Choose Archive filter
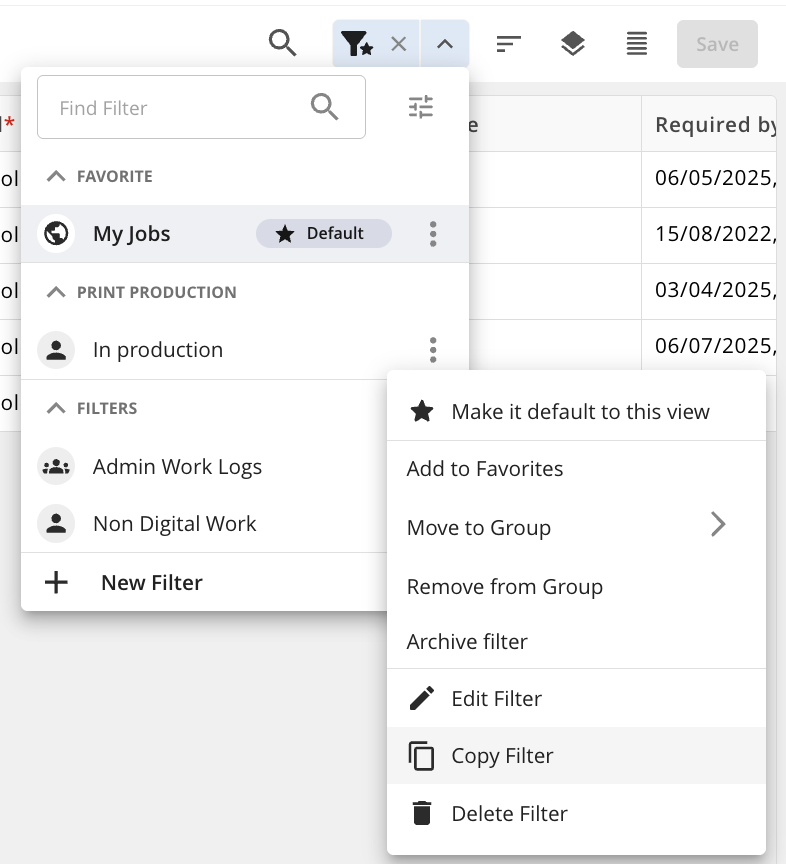Screen dimensions: 786x864 click(x=576, y=641)
